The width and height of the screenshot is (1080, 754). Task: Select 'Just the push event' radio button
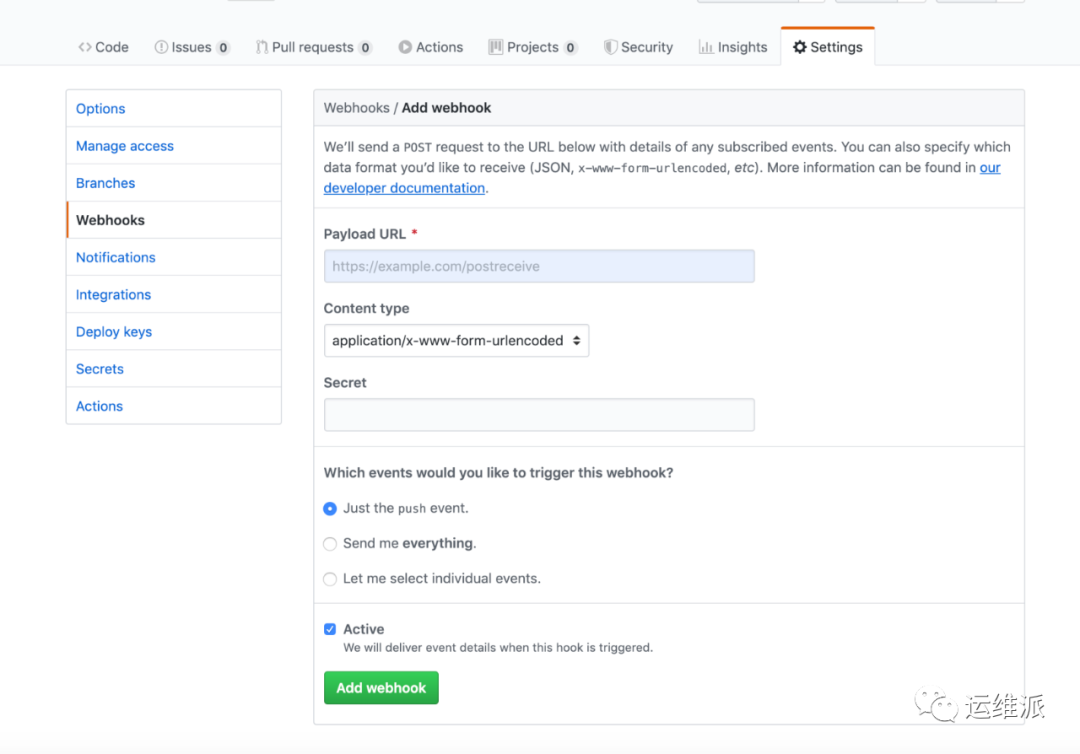(330, 509)
